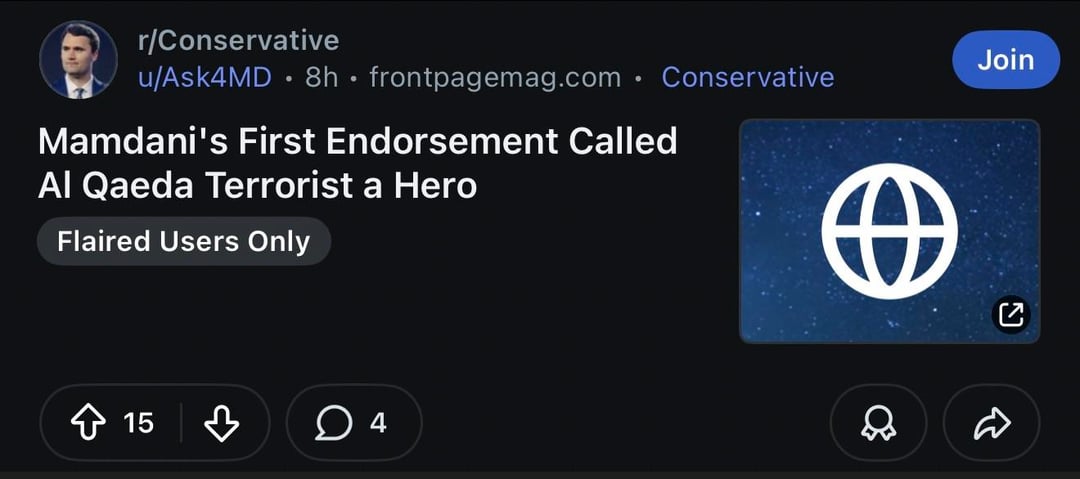
Task: Join the r/Conservative community
Action: [x=1005, y=60]
